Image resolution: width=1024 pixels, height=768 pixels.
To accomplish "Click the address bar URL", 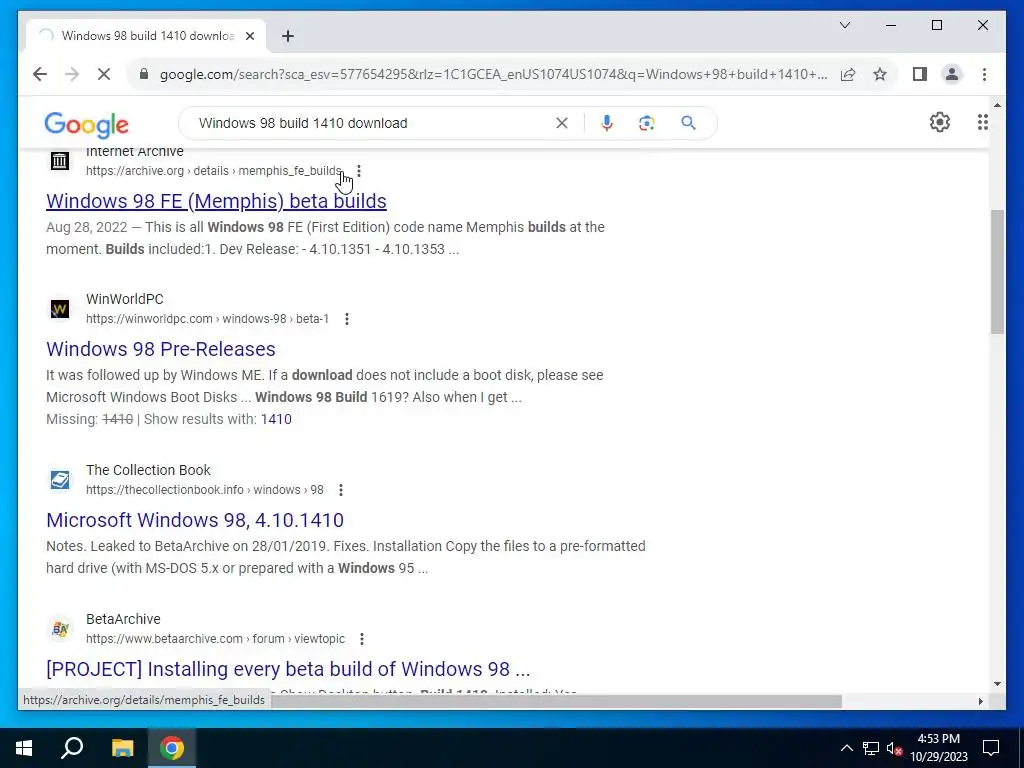I will point(493,74).
